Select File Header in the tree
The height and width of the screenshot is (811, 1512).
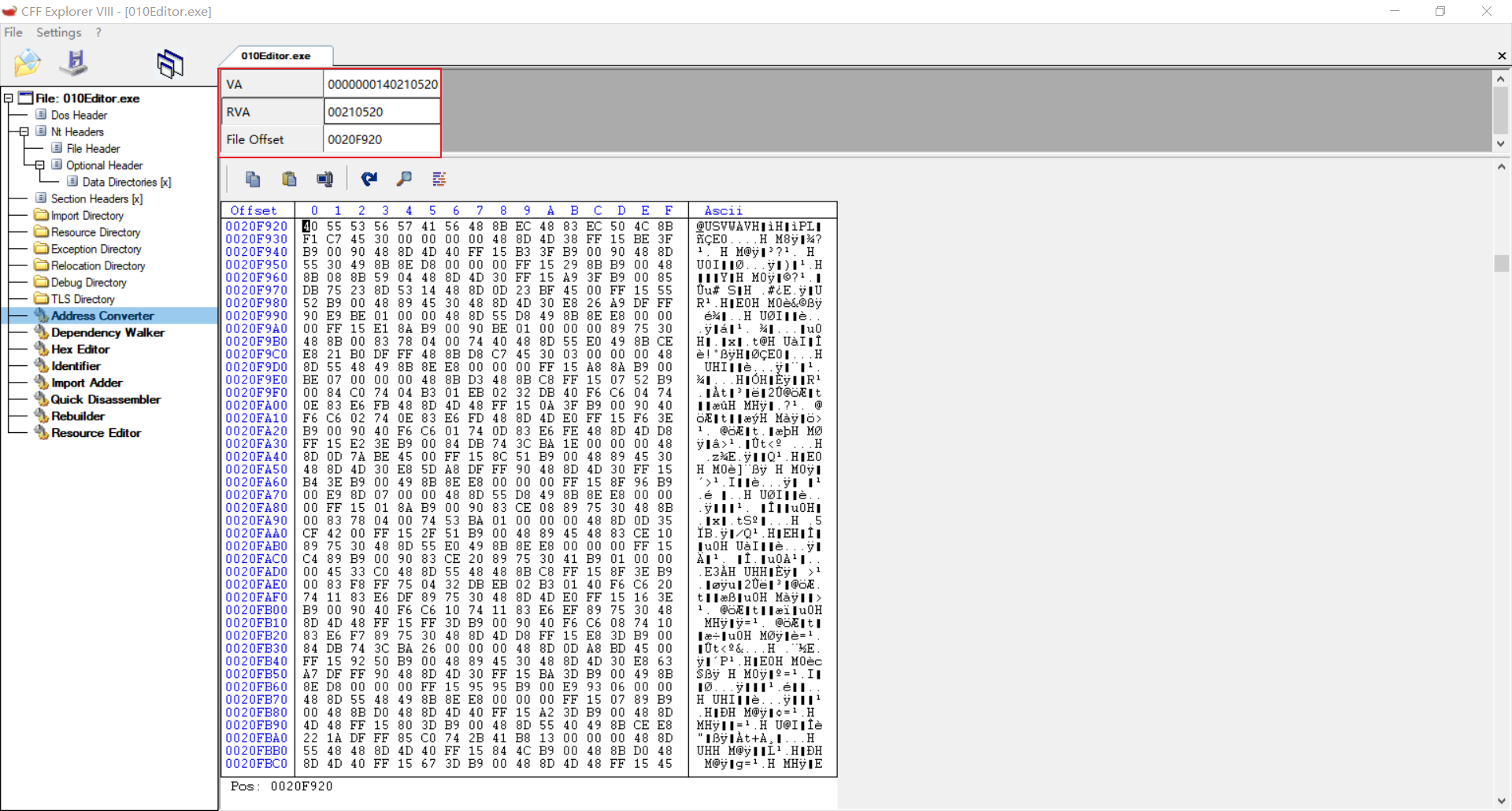click(x=93, y=149)
